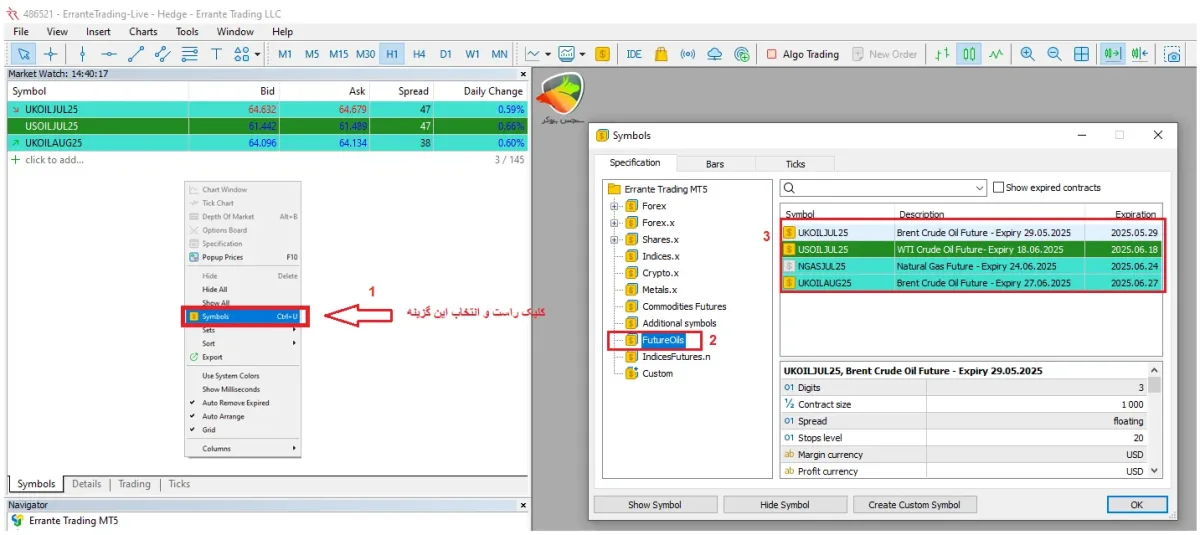Tile chart windows with grid icon
Viewport: 1200px width, 535px height.
[x=1081, y=54]
